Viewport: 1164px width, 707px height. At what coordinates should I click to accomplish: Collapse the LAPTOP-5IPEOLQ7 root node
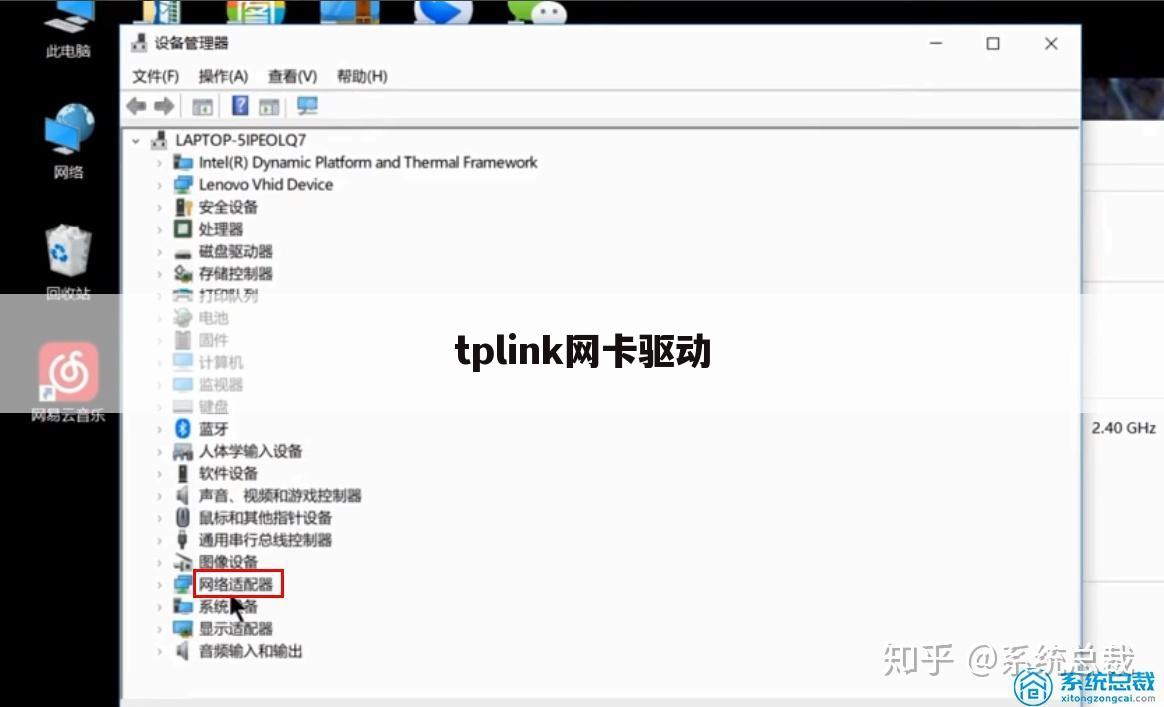pos(135,140)
